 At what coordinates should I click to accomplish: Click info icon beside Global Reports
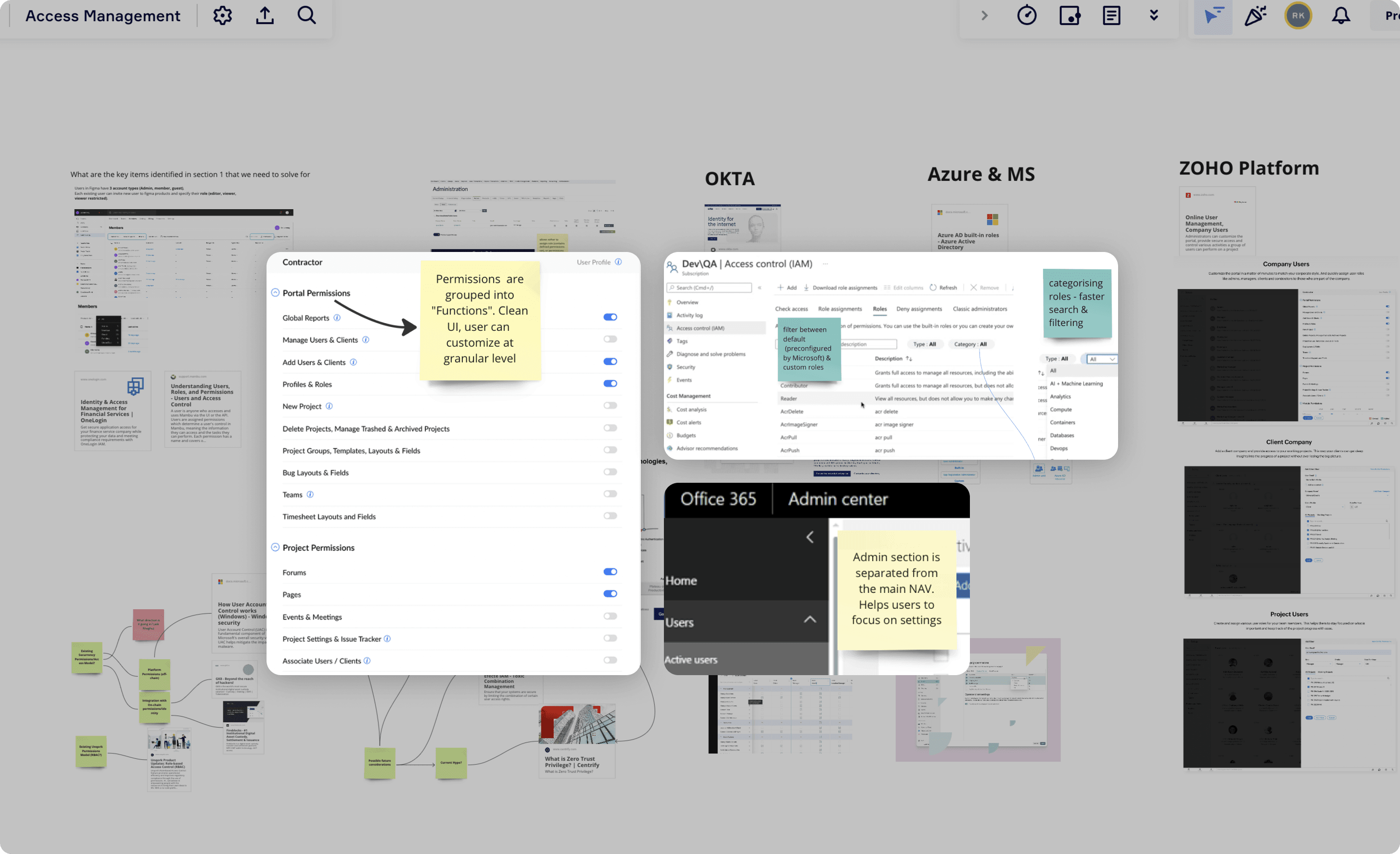tap(337, 317)
